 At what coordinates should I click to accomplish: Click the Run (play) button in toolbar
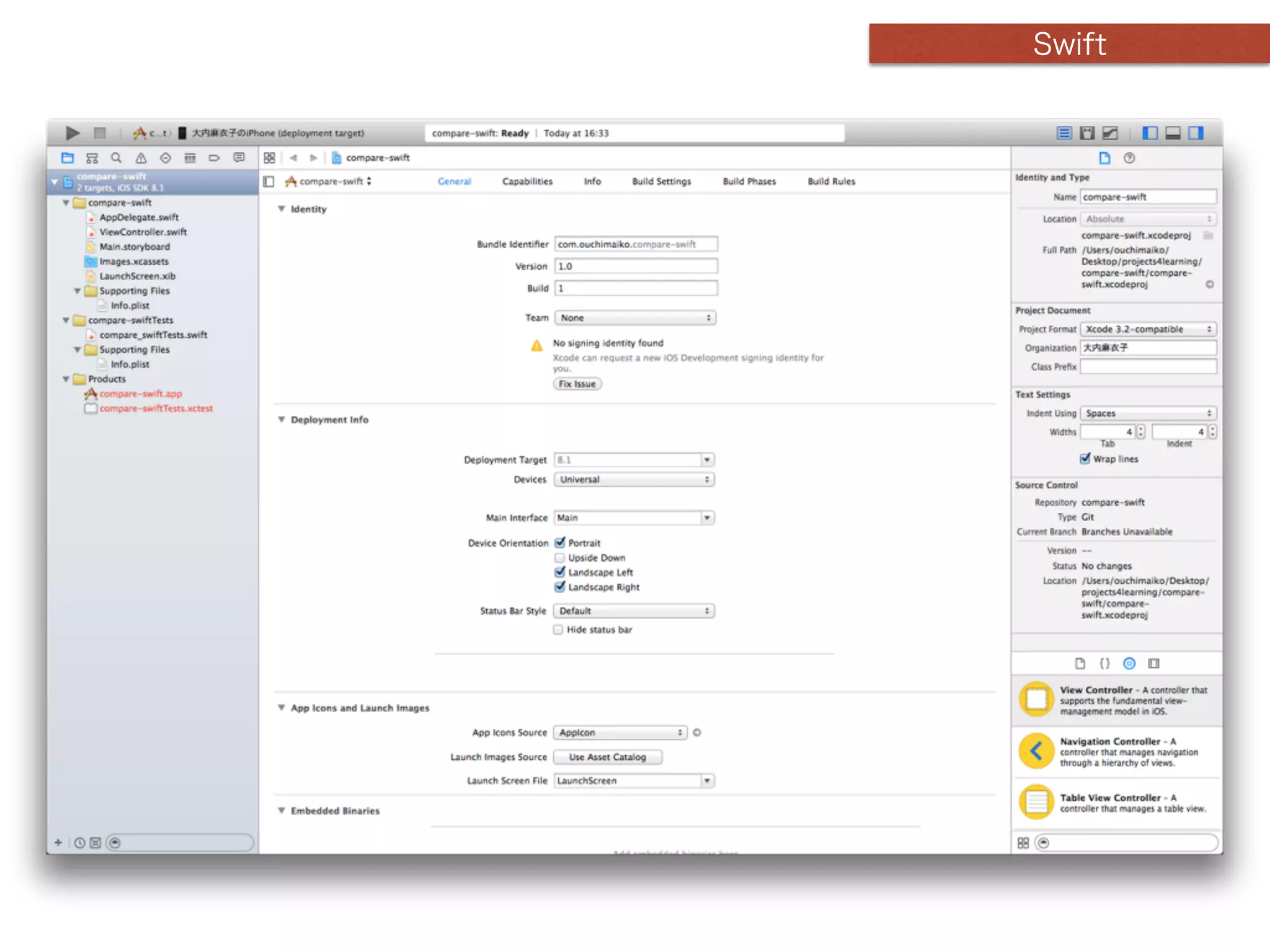tap(73, 133)
